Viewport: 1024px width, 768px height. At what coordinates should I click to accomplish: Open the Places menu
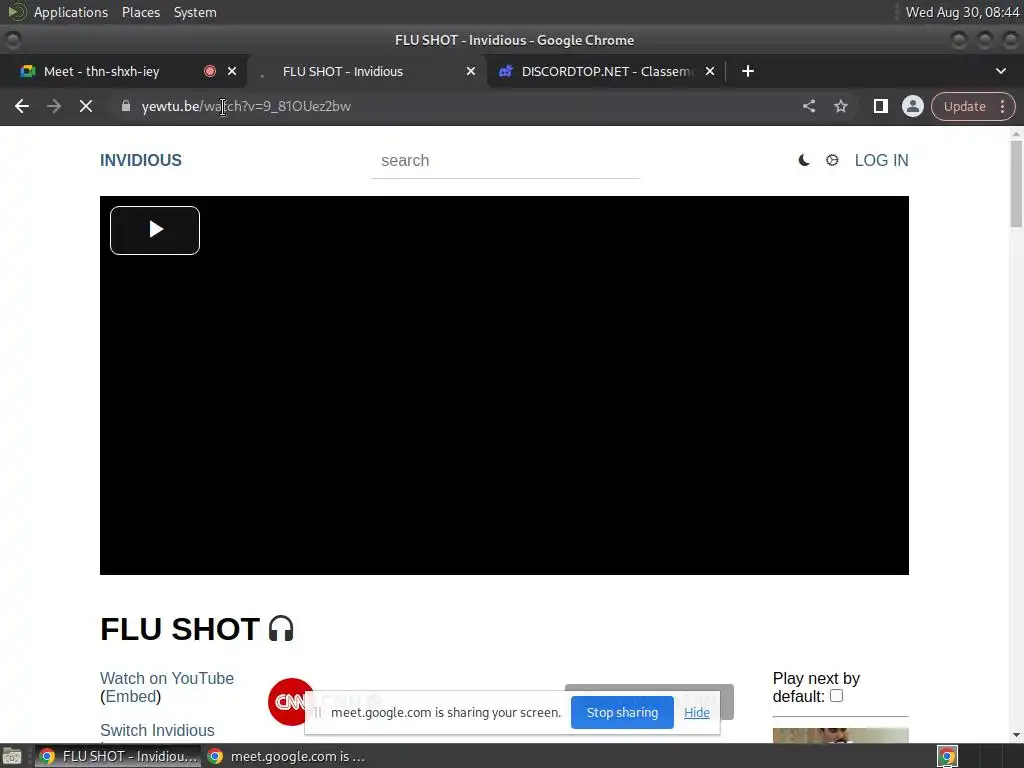[140, 12]
